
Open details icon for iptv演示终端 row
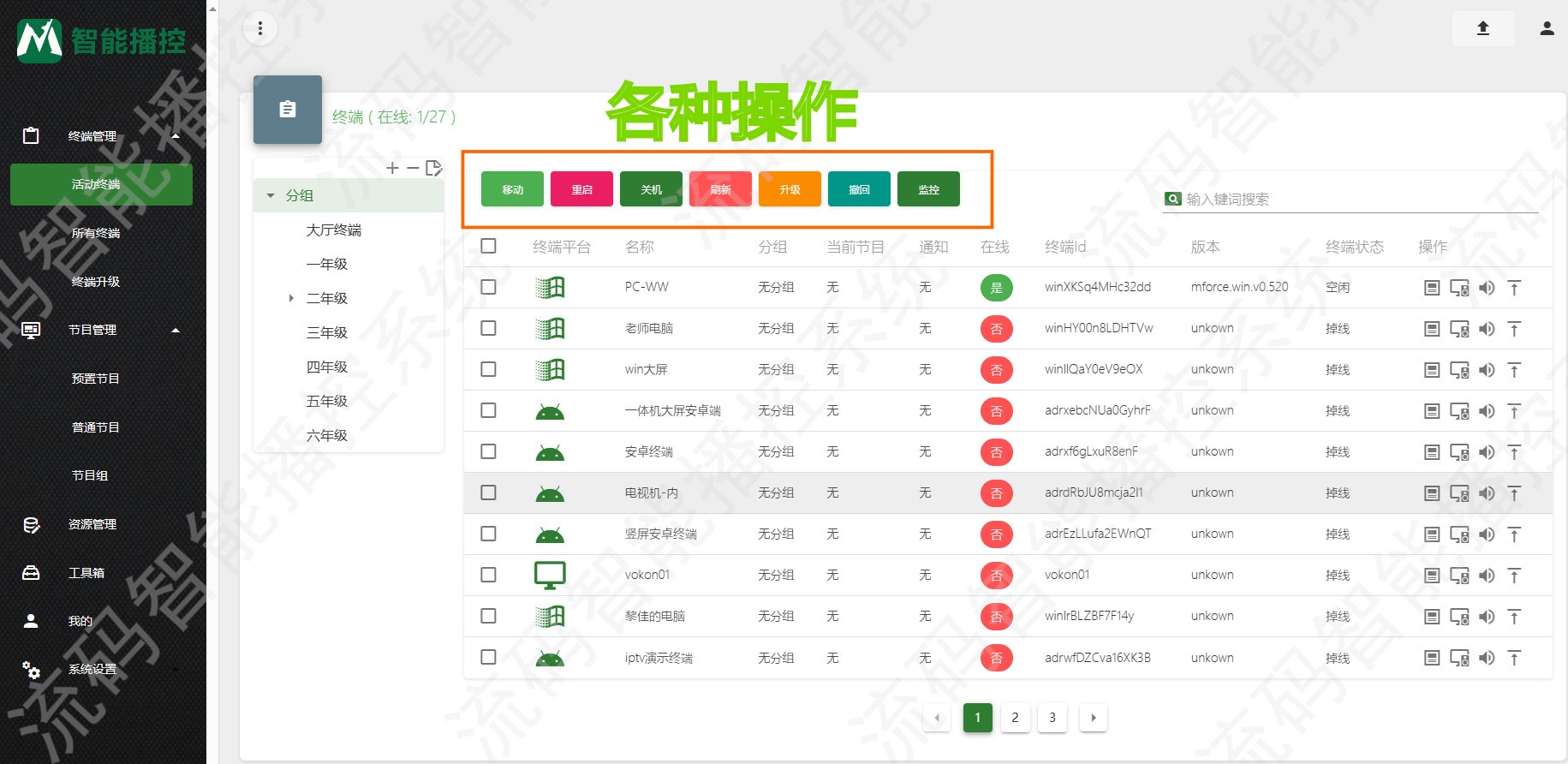pyautogui.click(x=1432, y=658)
